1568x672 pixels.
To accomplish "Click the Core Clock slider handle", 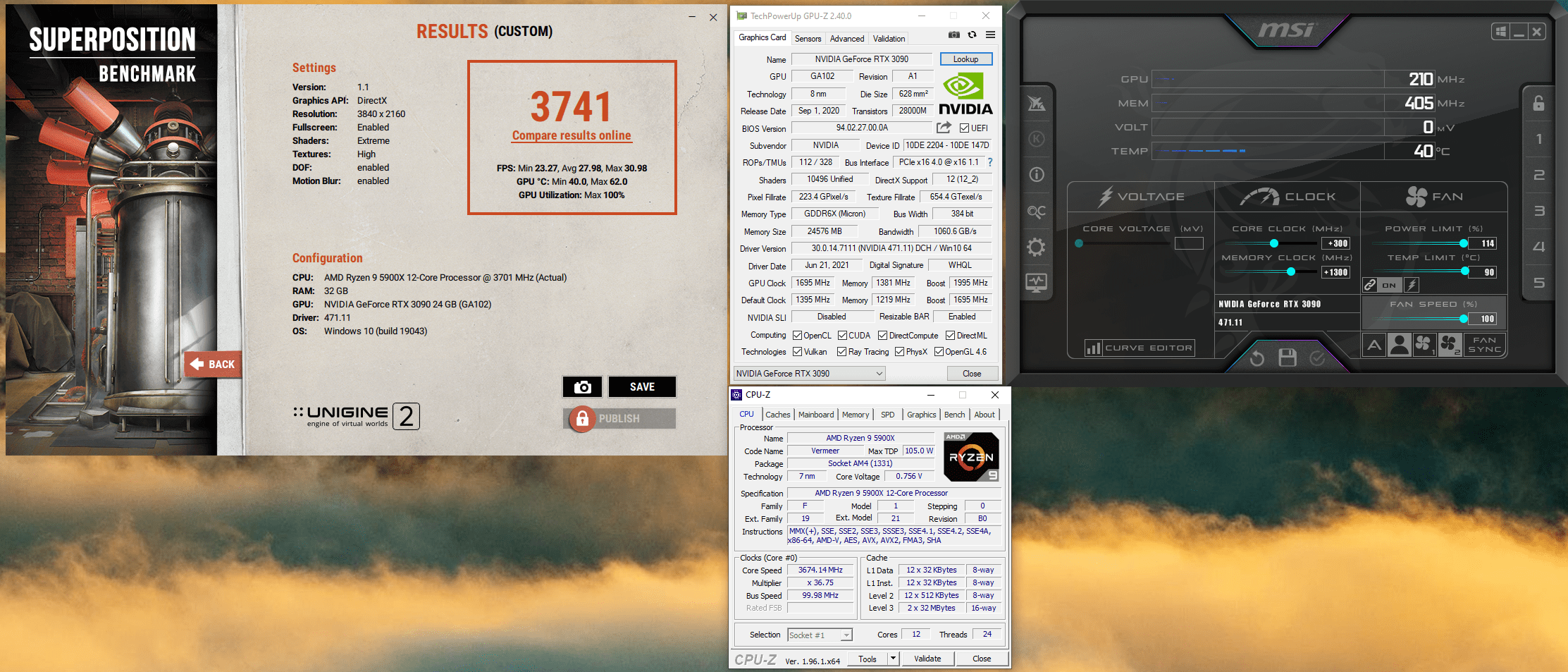I will [1274, 243].
